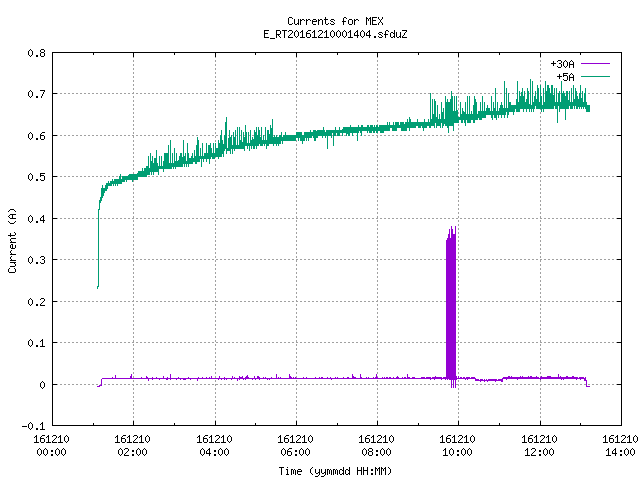The image size is (640, 480).
Task: Click the green +5A legend line sample
Action: point(595,76)
